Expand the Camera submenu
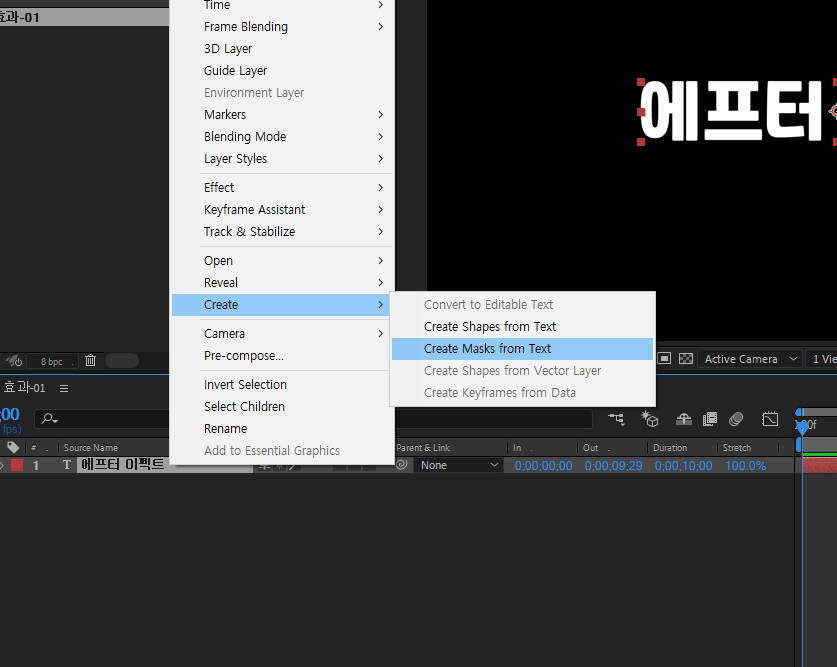The width and height of the screenshot is (837, 667). click(283, 334)
